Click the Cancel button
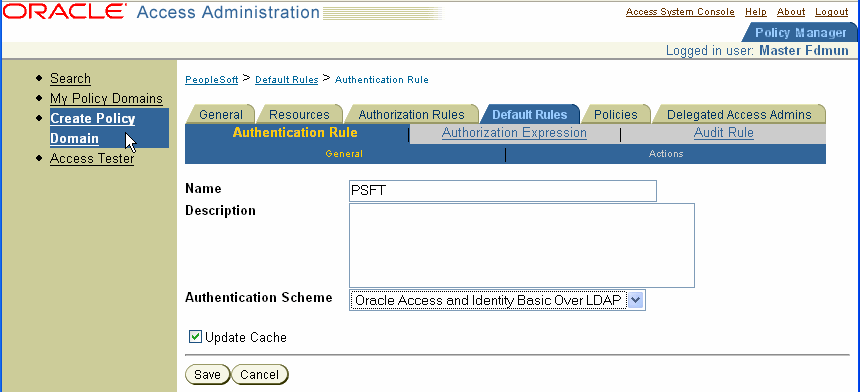860x392 pixels. coord(259,374)
